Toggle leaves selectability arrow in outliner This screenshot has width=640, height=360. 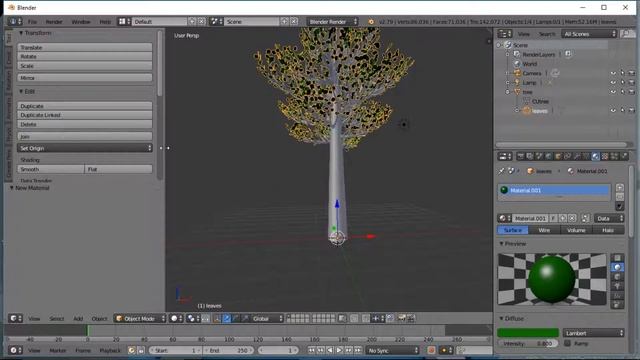pyautogui.click(x=622, y=110)
